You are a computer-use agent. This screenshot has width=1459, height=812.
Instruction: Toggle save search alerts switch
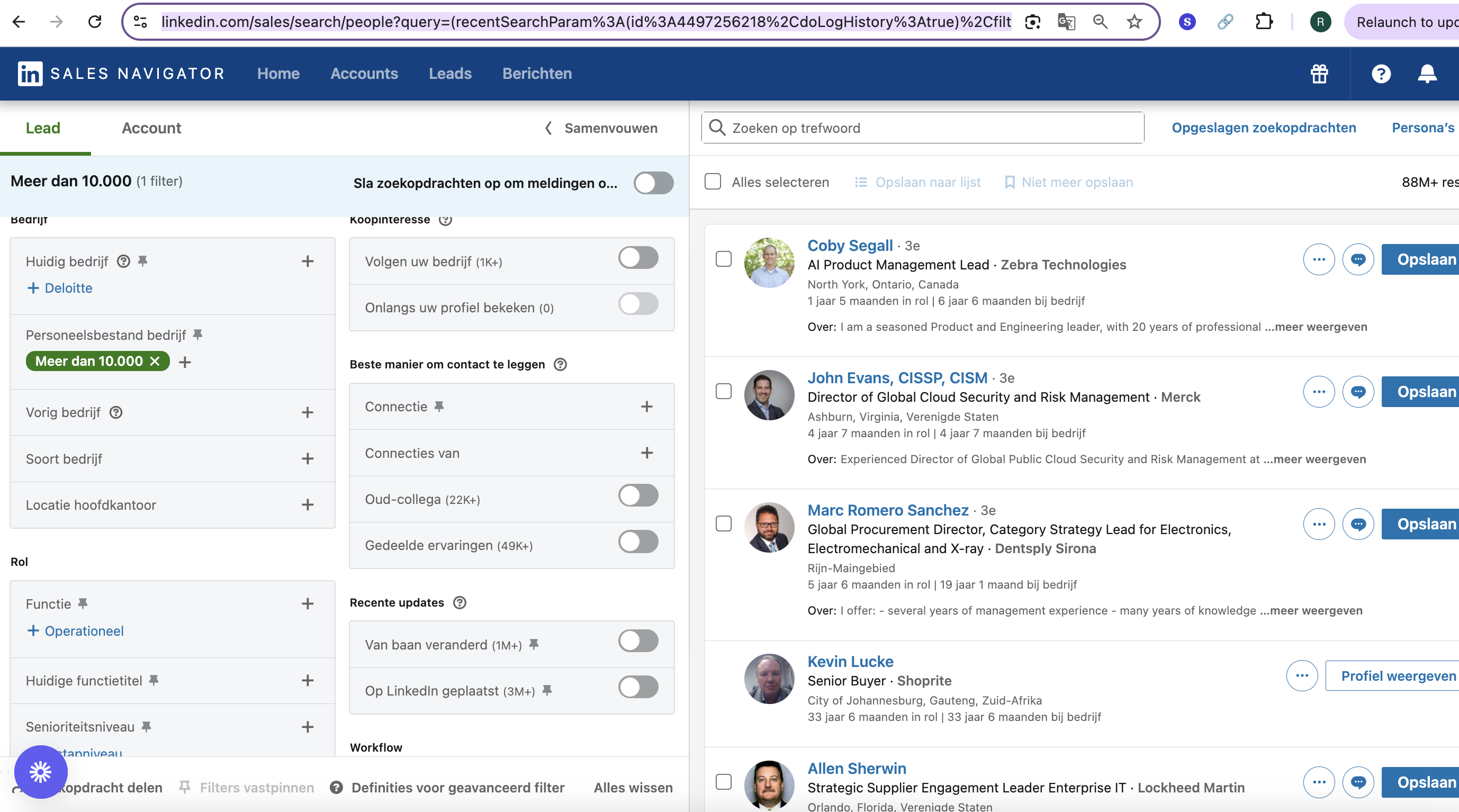click(654, 183)
